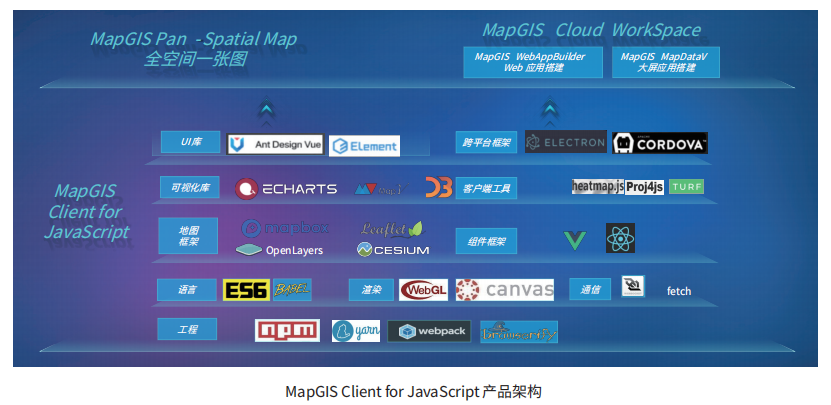This screenshot has width=831, height=405.
Task: Open the webpack logo
Action: [429, 331]
